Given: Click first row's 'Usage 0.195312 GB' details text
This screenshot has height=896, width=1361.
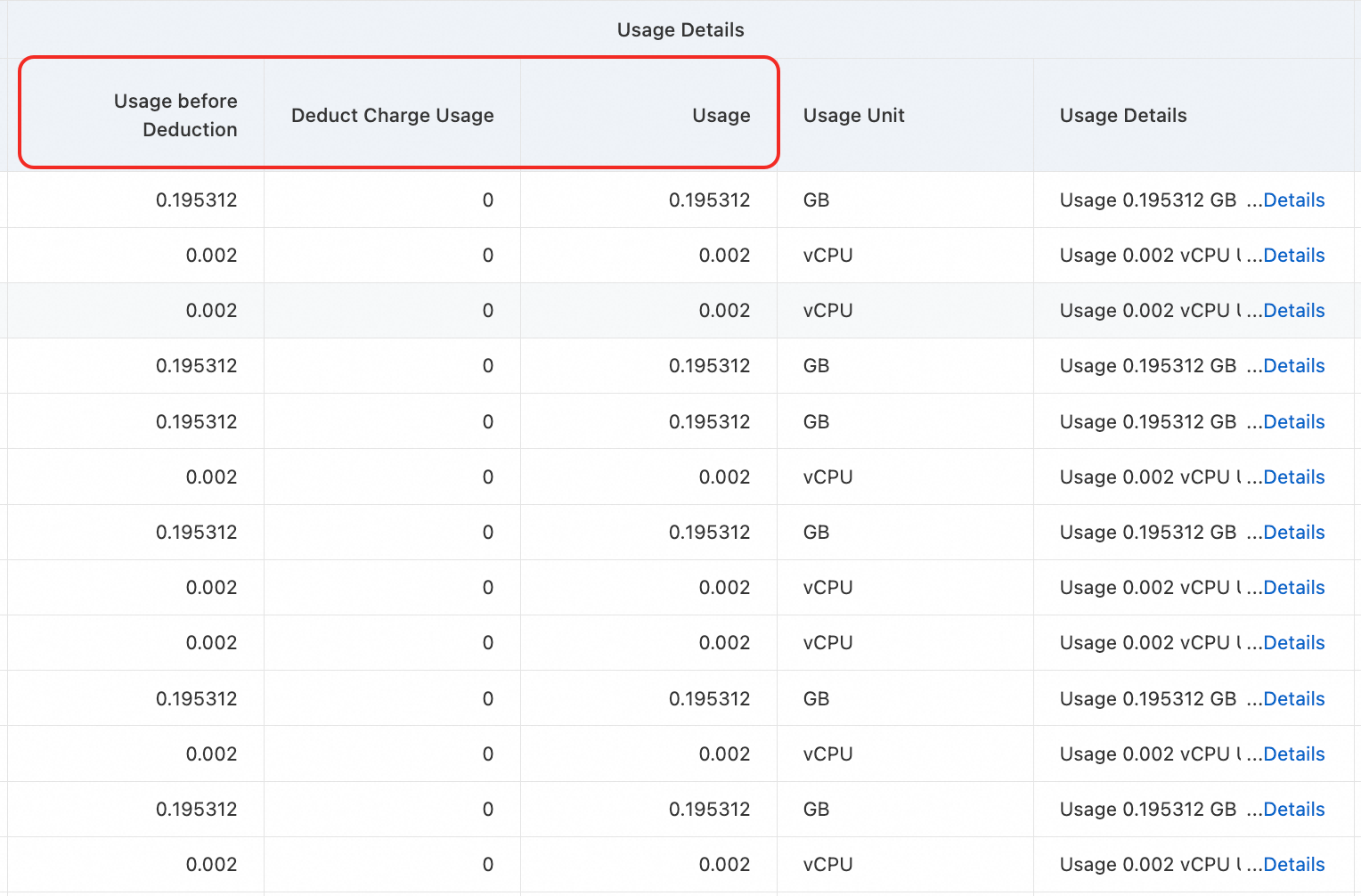Looking at the screenshot, I should (1148, 200).
